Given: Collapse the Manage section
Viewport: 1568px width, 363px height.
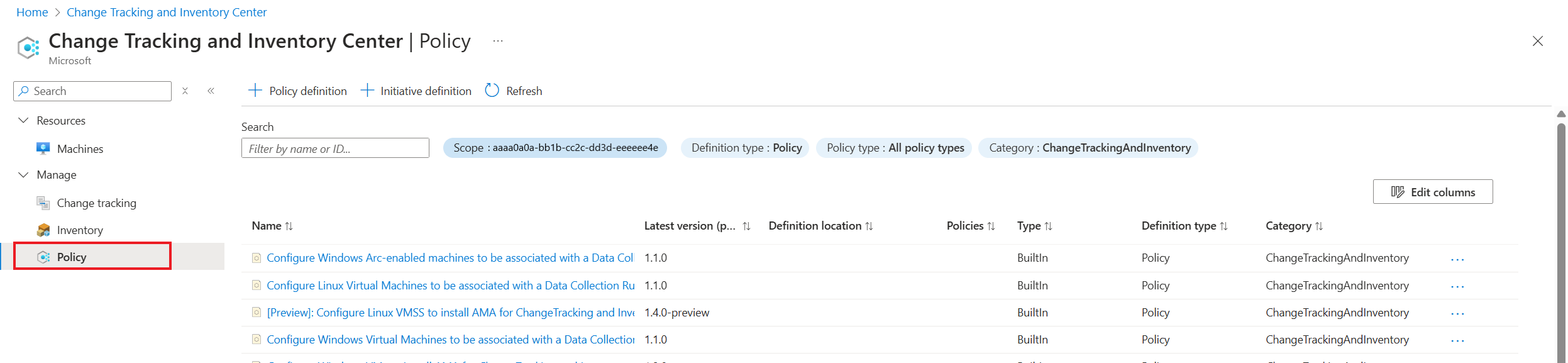Looking at the screenshot, I should tap(23, 174).
